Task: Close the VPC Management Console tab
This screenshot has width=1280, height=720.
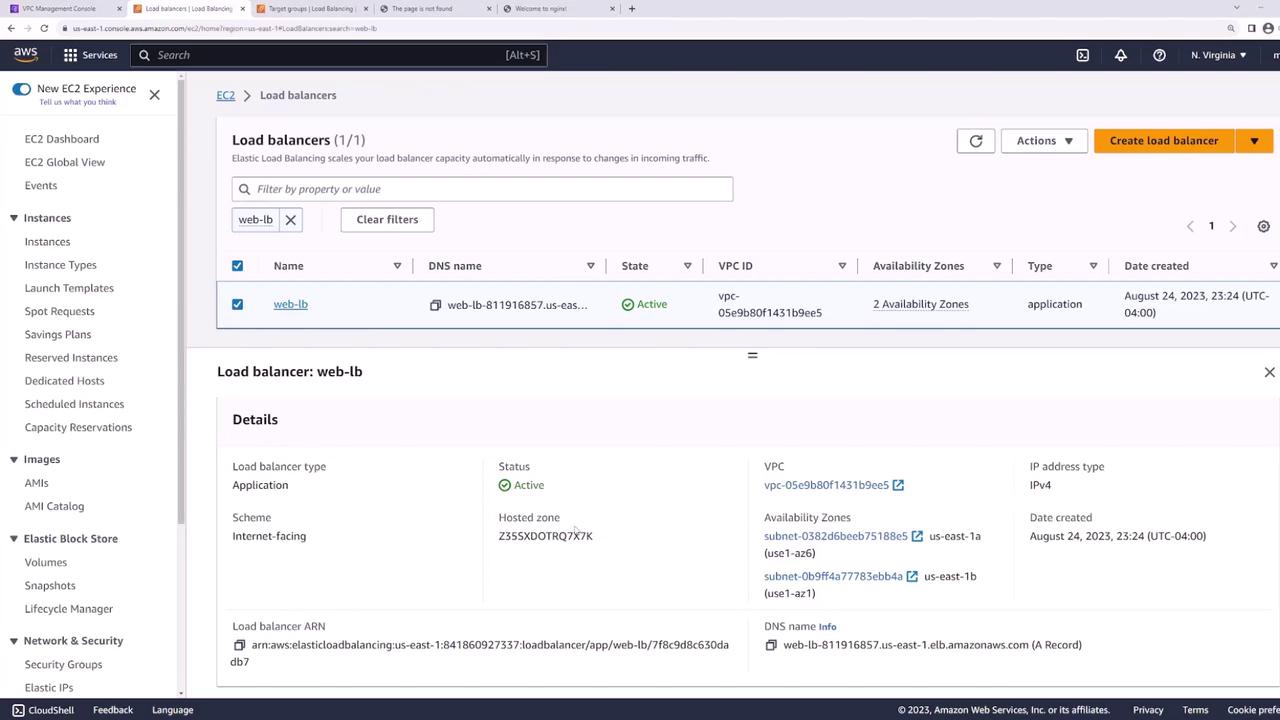Action: coord(119,9)
